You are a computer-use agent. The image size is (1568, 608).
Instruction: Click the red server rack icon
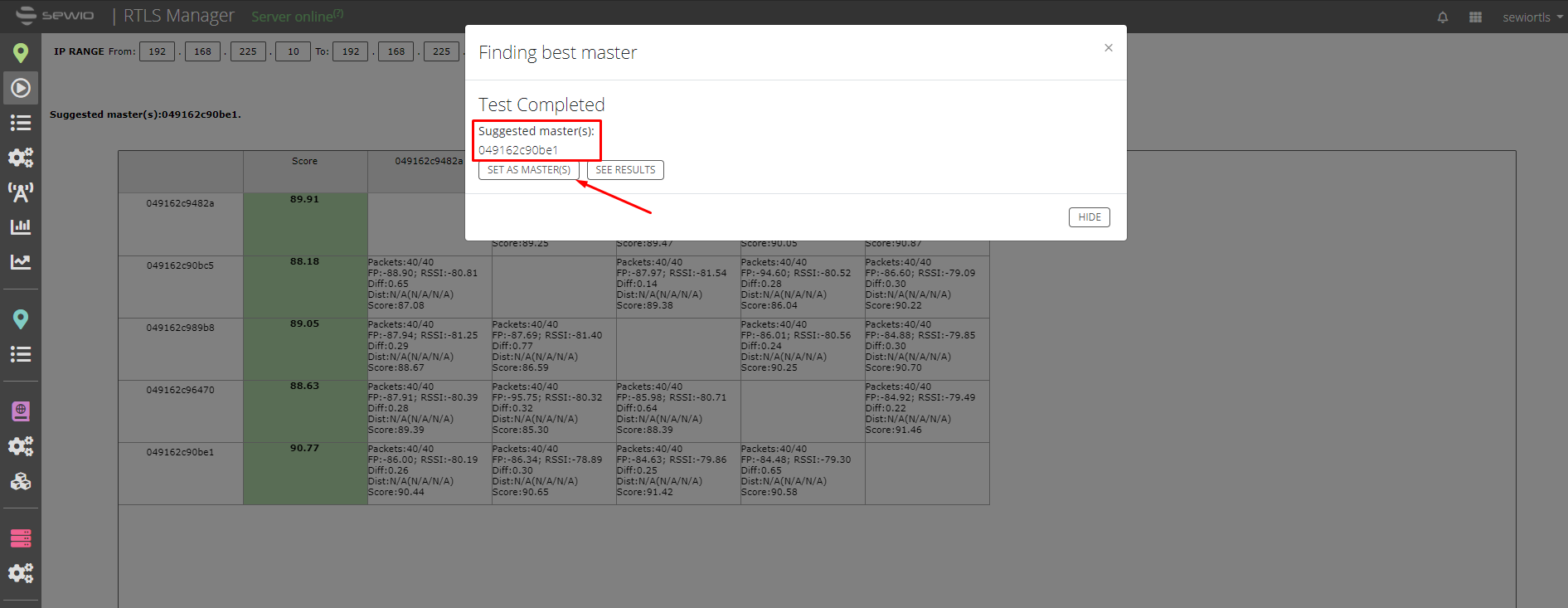tap(21, 538)
